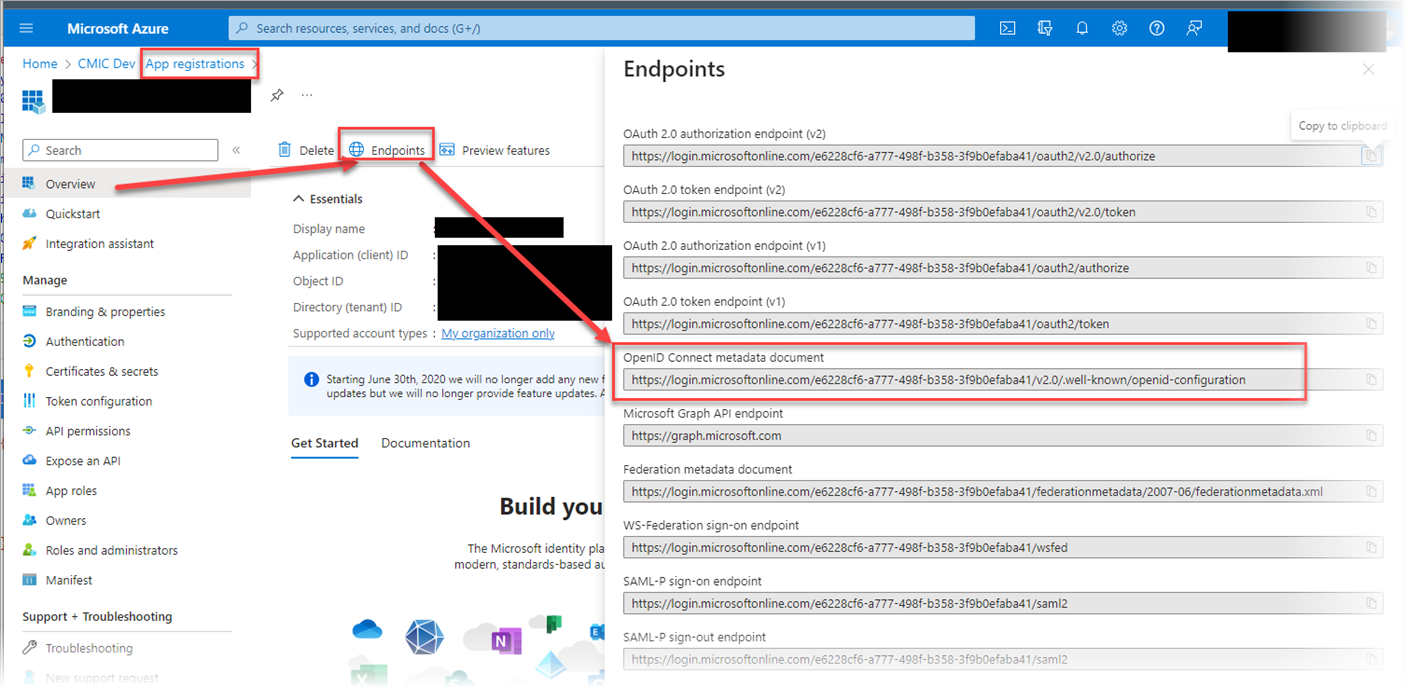Copy the SAML-P sign-on endpoint
Screen dimensions: 1408x688
(x=1372, y=604)
